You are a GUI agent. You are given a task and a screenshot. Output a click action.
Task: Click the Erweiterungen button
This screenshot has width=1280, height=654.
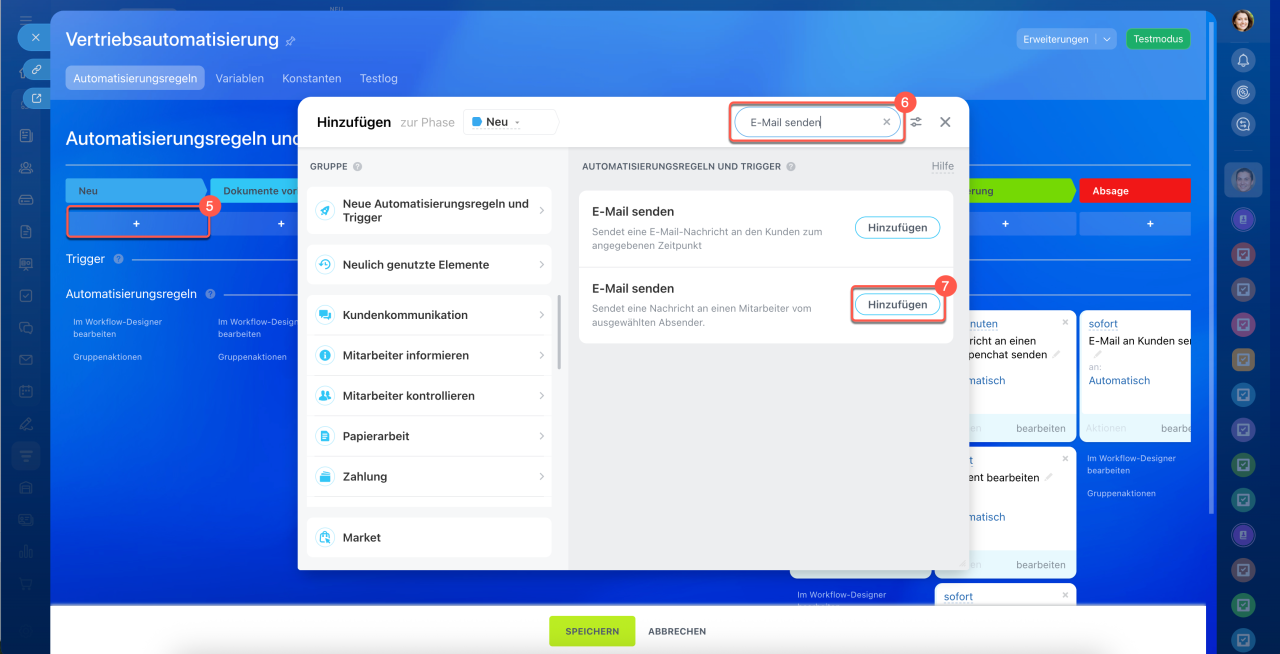click(x=1056, y=40)
